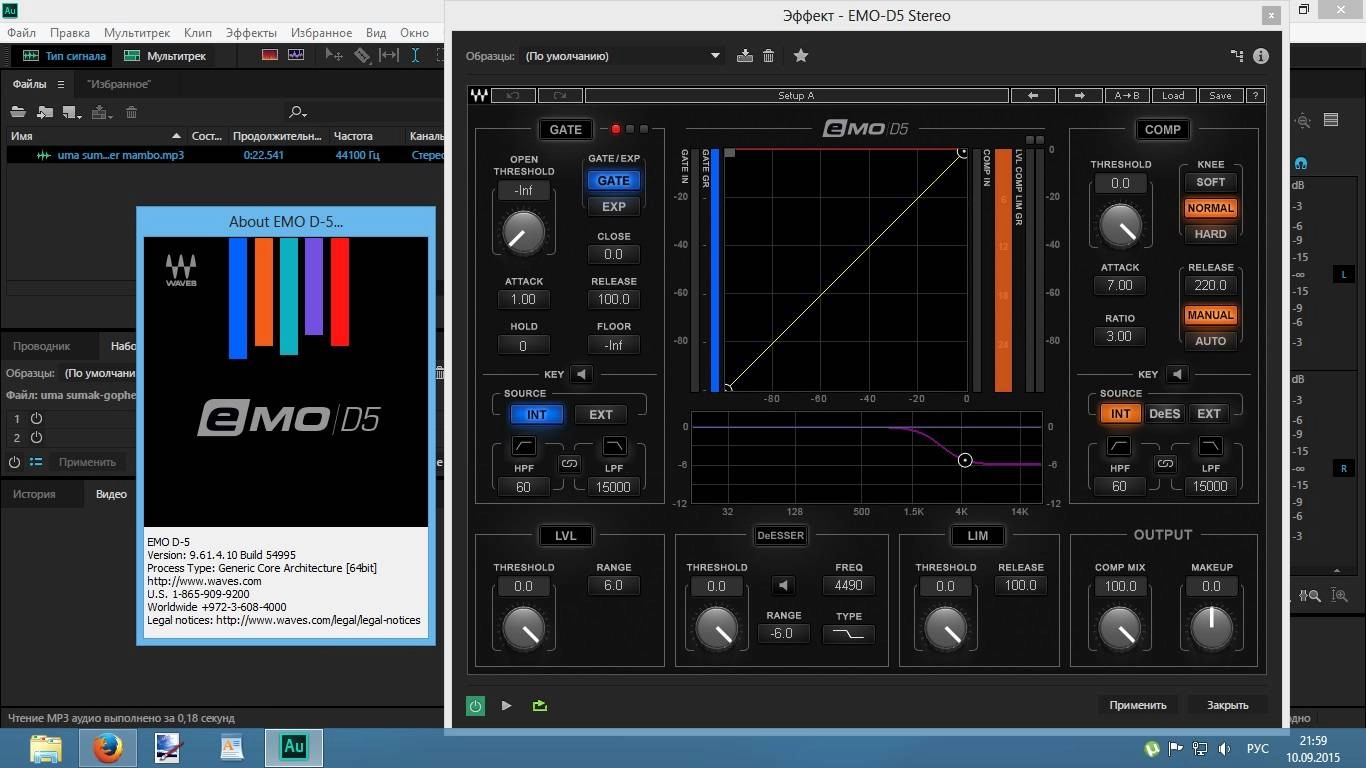Set compressor knee to HARD
Image resolution: width=1366 pixels, height=768 pixels.
click(1210, 234)
